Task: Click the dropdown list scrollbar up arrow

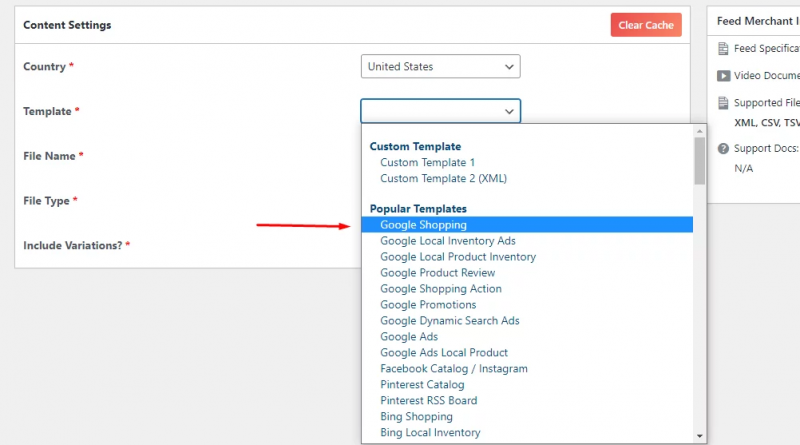Action: (700, 131)
